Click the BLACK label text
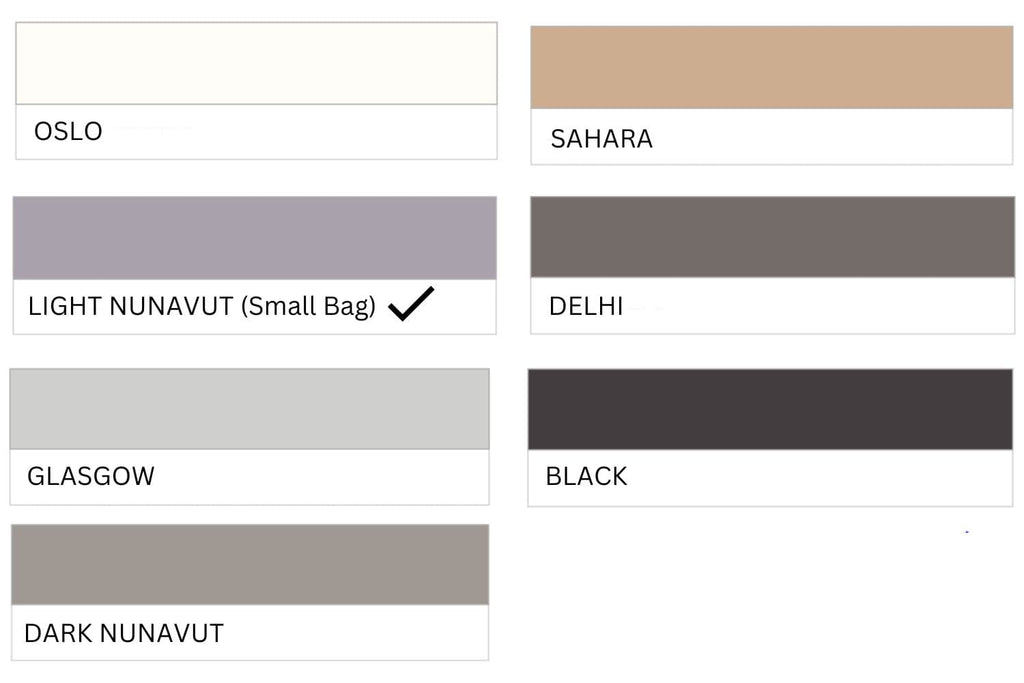1024x683 pixels. [x=586, y=476]
